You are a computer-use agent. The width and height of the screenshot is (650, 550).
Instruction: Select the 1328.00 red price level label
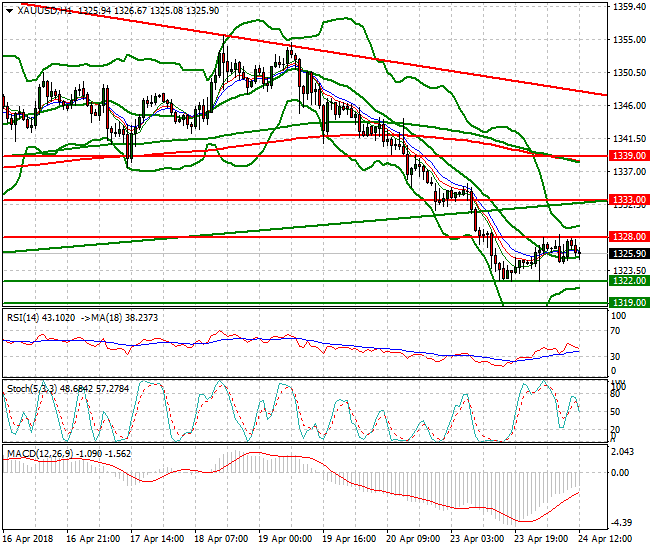[629, 237]
